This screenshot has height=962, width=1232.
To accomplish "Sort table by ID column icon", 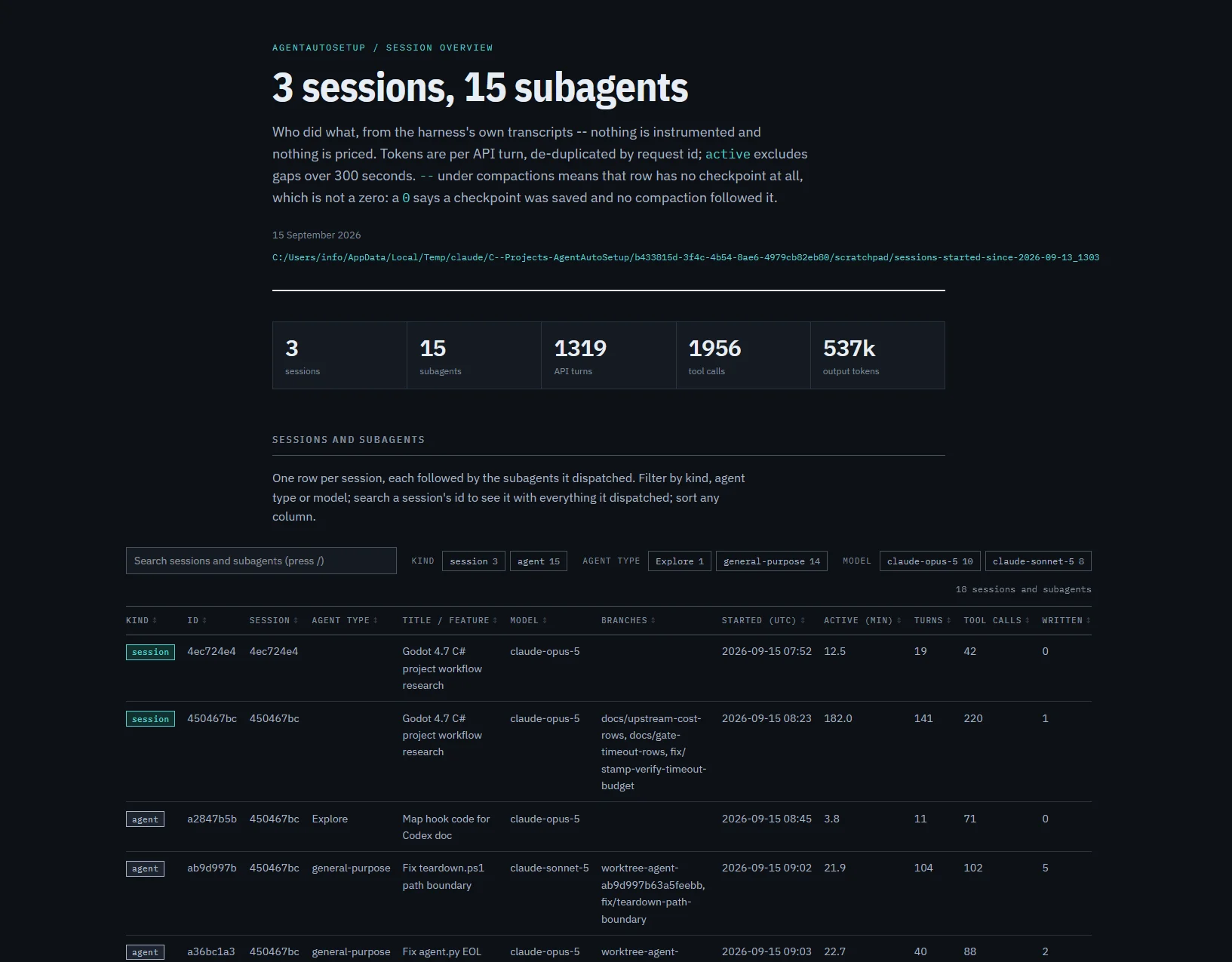I will [x=204, y=621].
